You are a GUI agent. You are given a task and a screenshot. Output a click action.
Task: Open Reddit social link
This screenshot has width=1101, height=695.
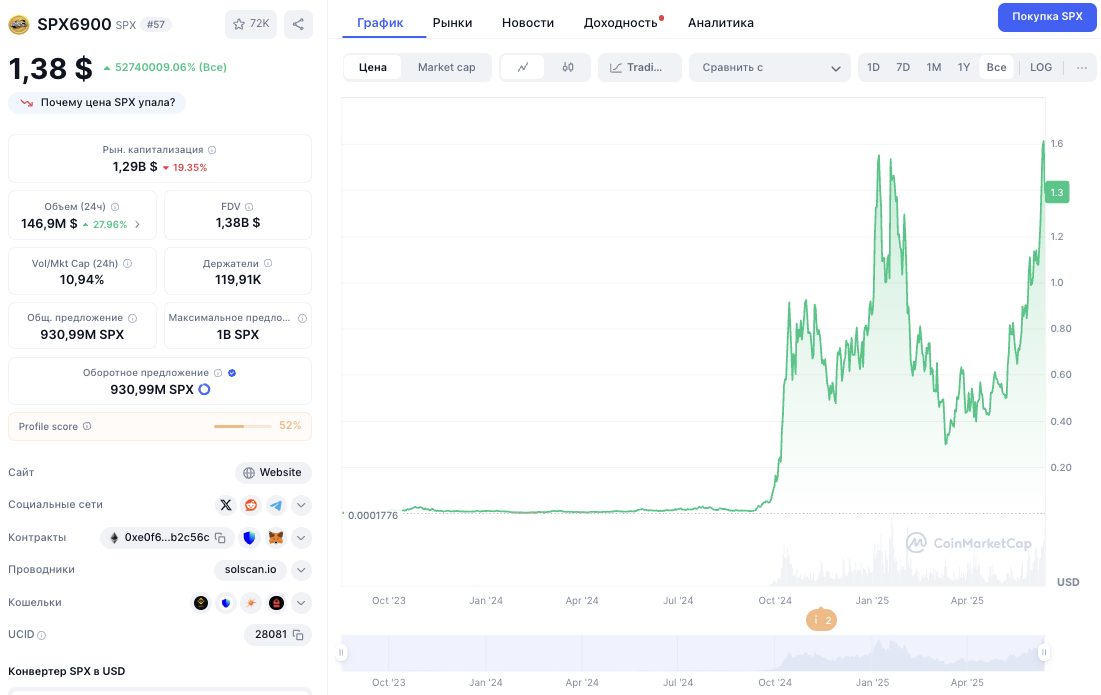pos(251,505)
